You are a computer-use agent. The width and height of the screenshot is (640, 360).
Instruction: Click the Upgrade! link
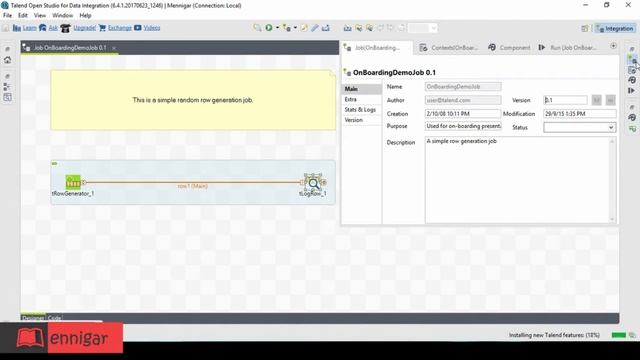84,28
